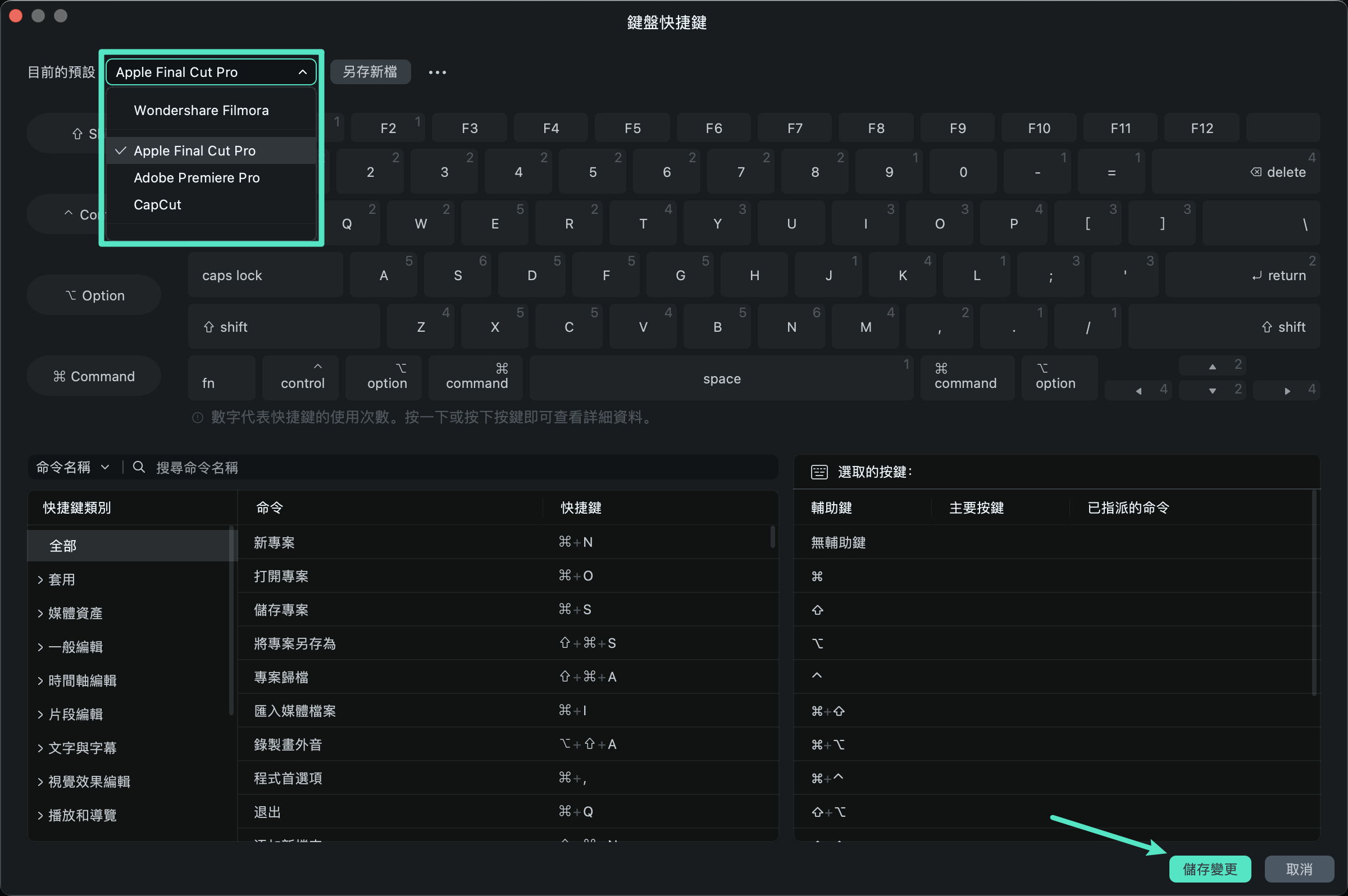Click the command list vertical scrollbar
The image size is (1348, 896).
click(x=773, y=537)
